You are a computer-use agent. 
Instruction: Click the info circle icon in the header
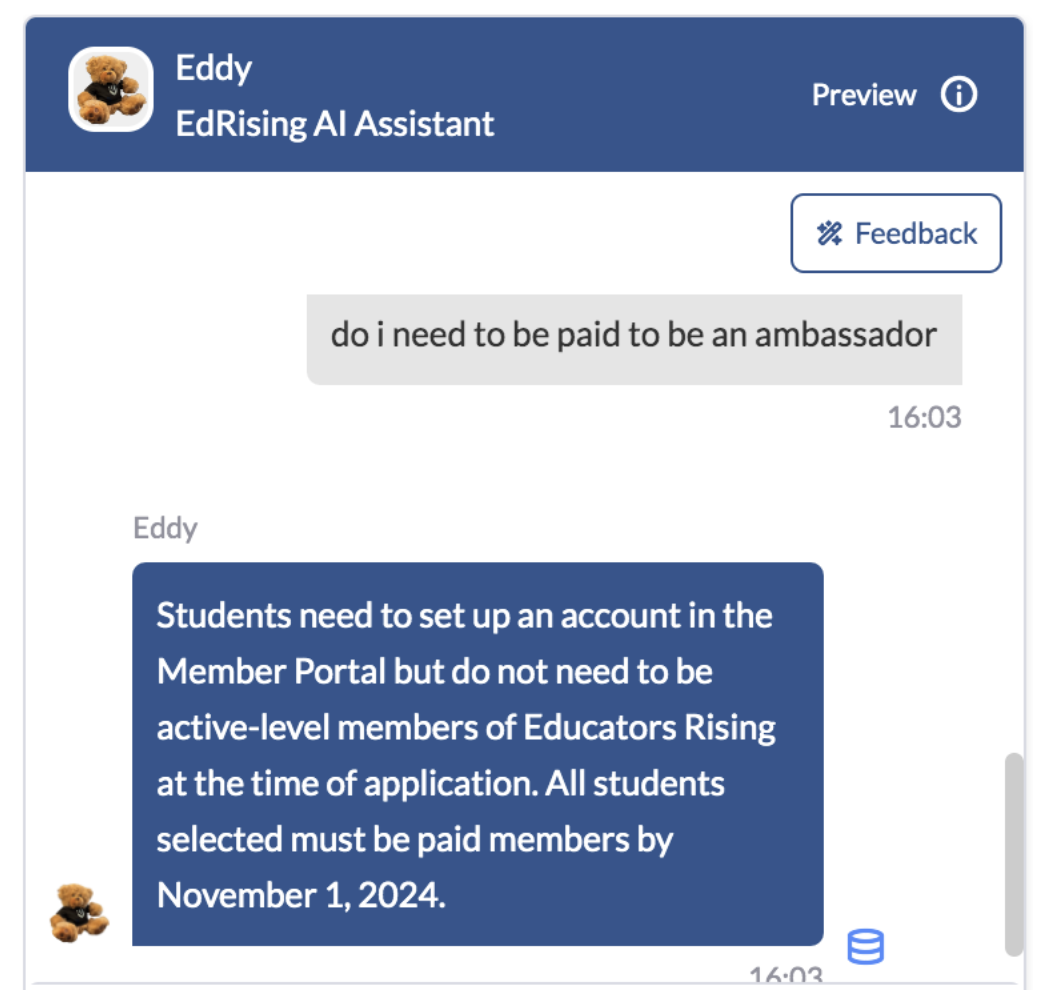958,94
